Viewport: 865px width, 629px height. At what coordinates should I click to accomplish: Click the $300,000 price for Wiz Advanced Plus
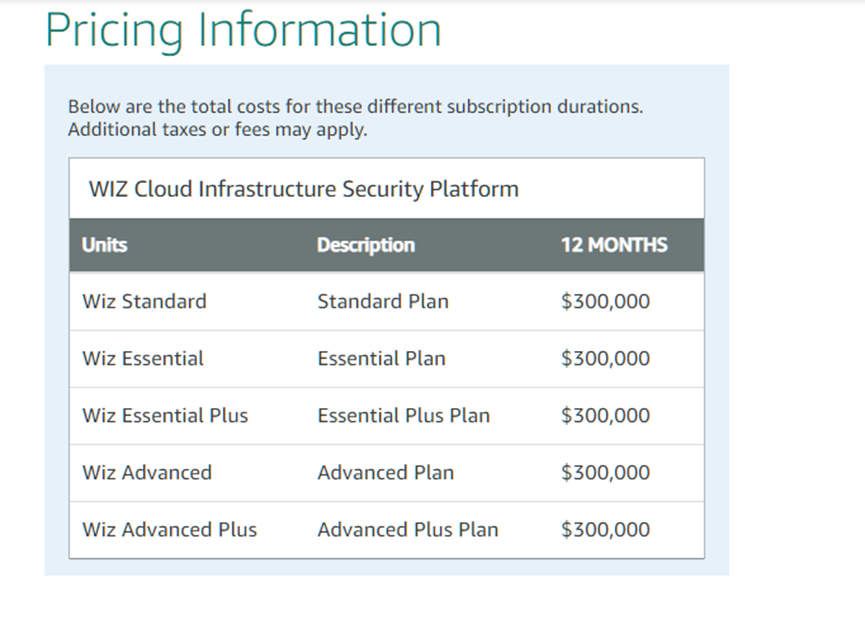tap(605, 529)
